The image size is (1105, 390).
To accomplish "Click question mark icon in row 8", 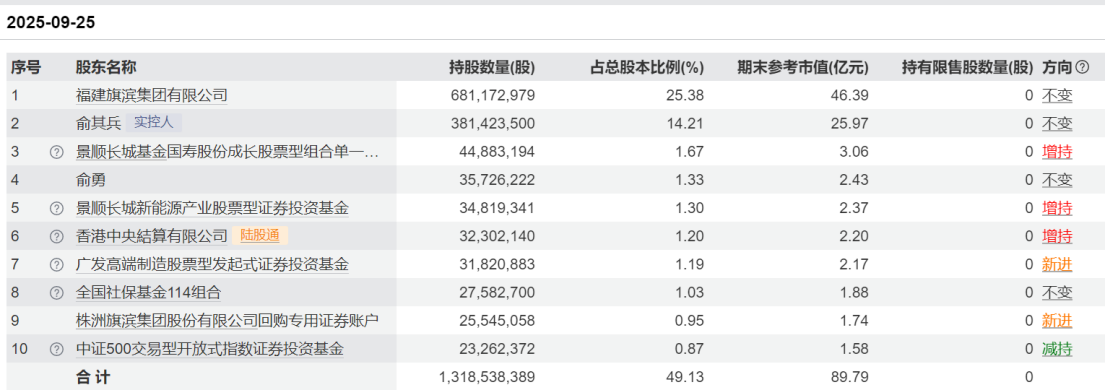I will 56,293.
